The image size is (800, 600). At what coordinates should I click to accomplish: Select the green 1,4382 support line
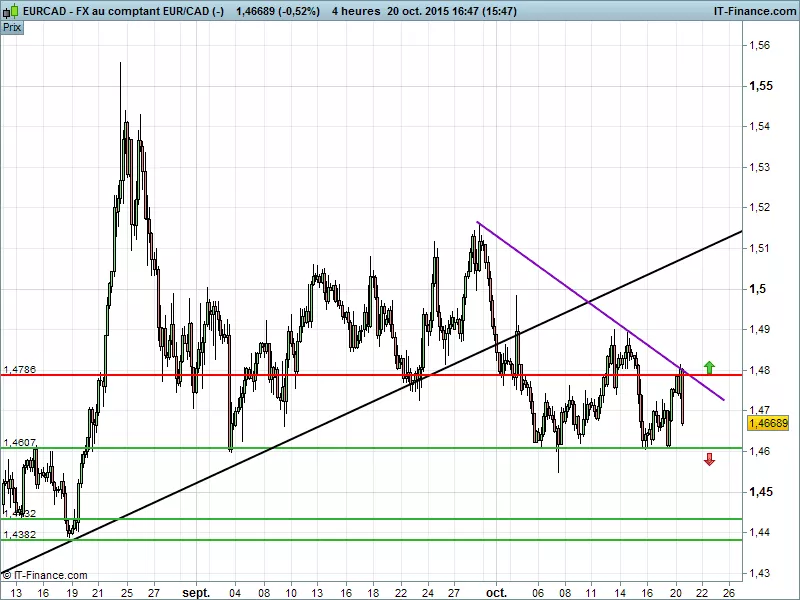[x=371, y=540]
